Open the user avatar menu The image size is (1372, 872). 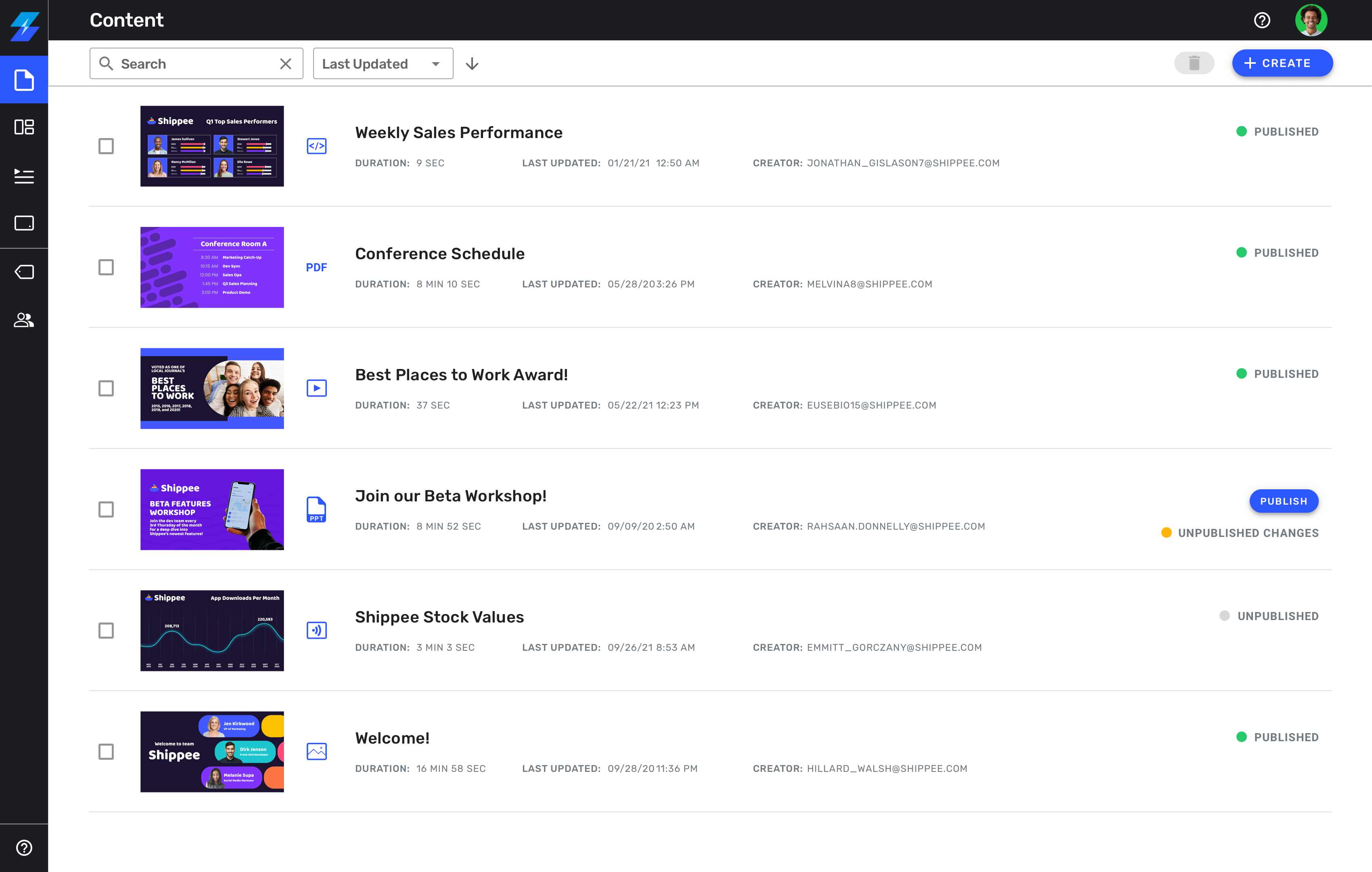(1311, 21)
